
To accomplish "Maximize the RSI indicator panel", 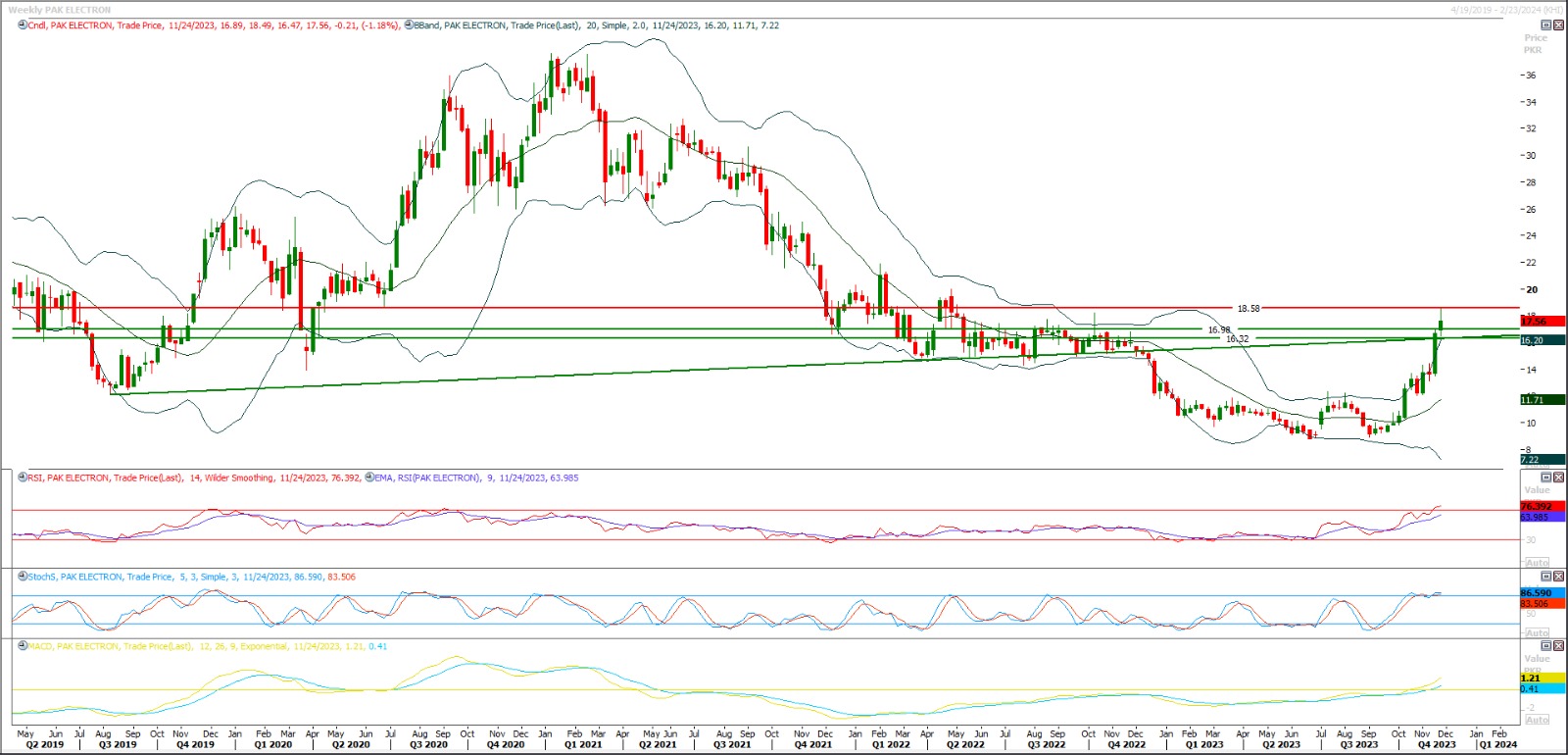I will click(x=1546, y=478).
